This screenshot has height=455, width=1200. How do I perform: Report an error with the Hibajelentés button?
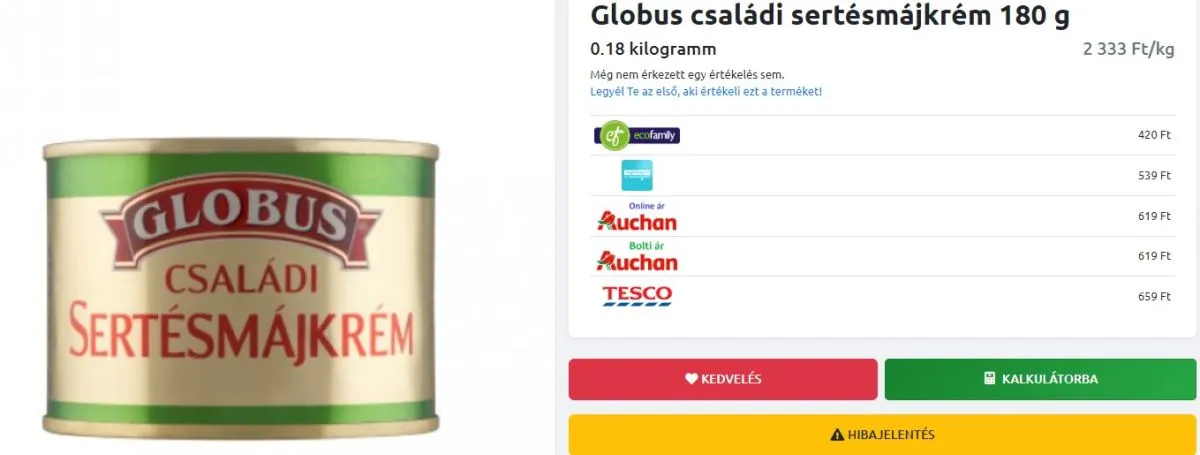click(882, 435)
